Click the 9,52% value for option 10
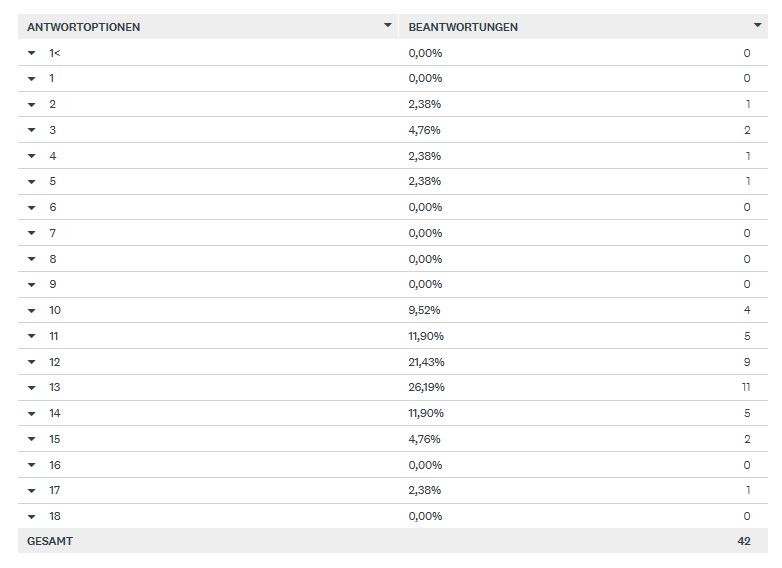This screenshot has height=568, width=782. (425, 310)
